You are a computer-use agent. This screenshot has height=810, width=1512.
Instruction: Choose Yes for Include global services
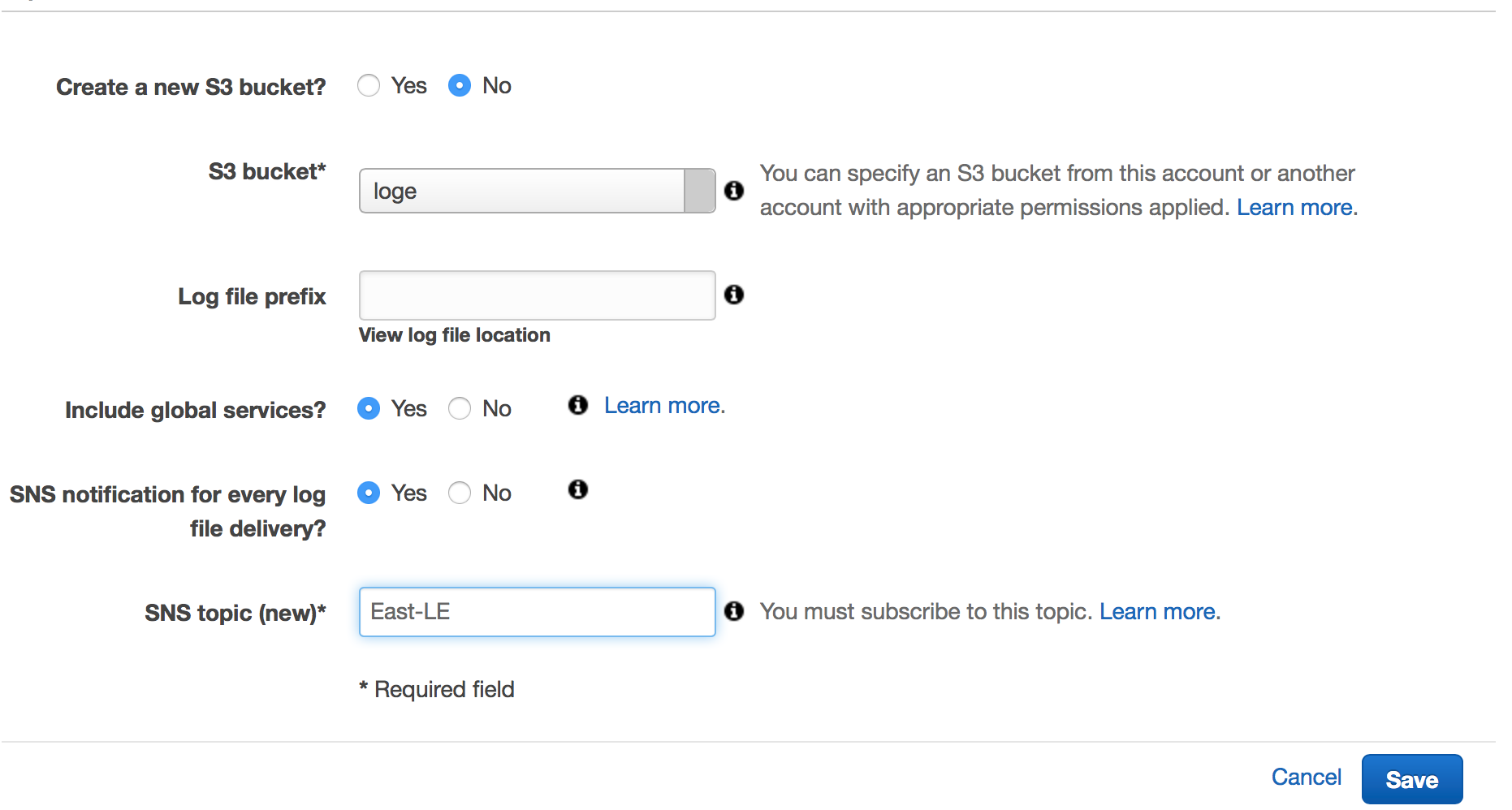369,408
